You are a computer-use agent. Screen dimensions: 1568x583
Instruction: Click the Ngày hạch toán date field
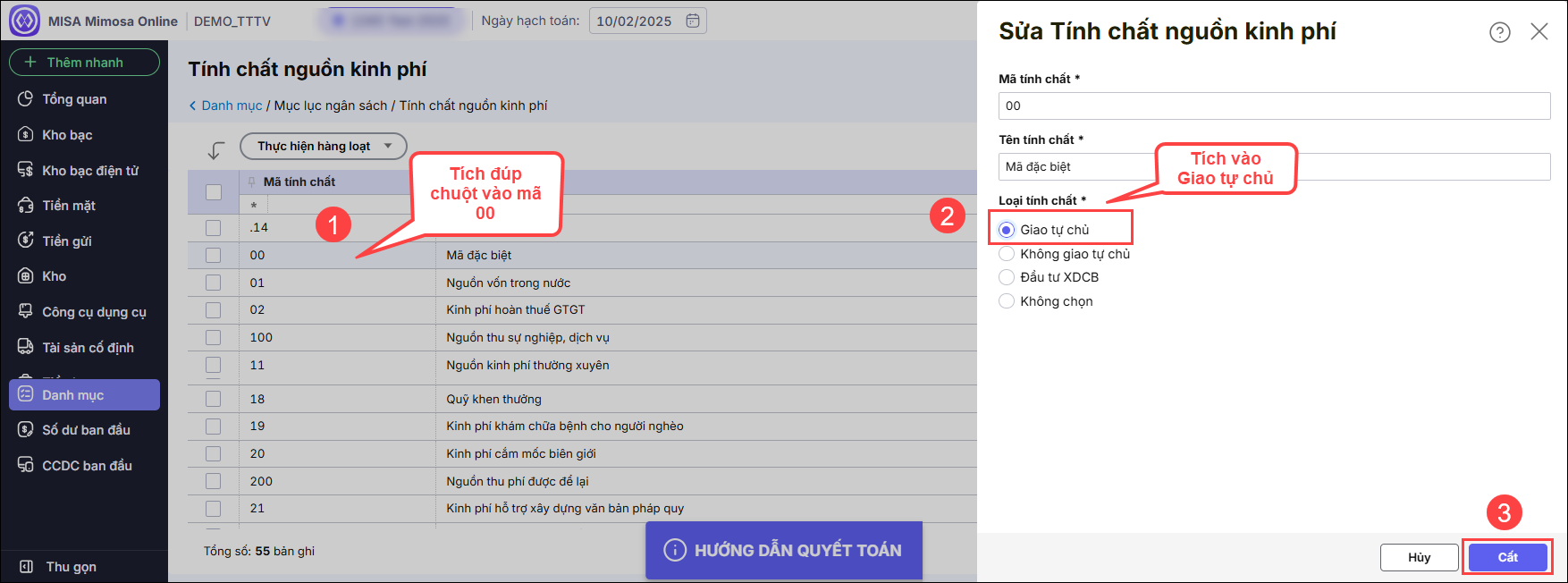pos(648,21)
